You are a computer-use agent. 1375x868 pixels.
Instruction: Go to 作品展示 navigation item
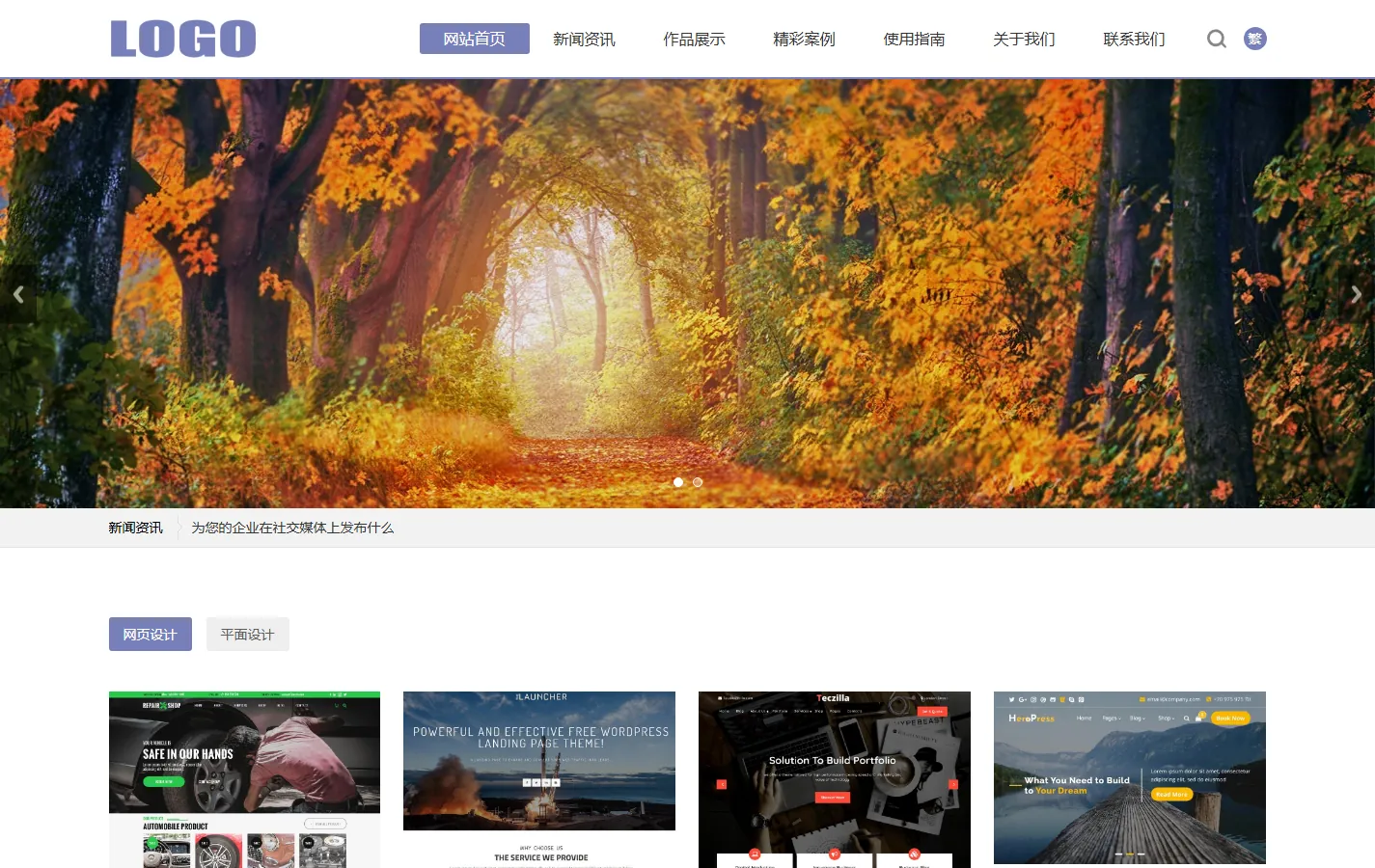695,39
